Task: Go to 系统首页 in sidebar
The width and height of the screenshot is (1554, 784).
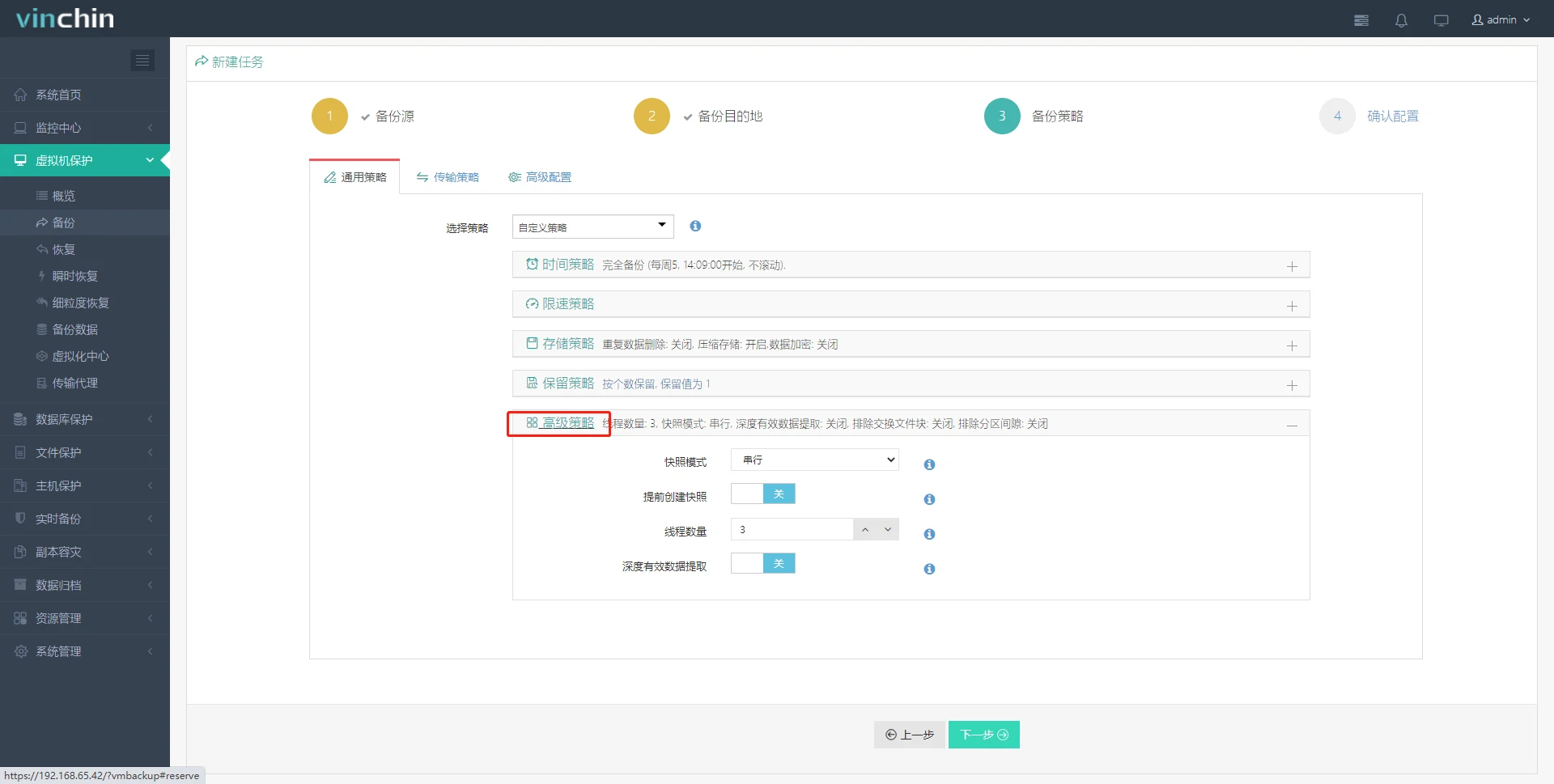Action: point(85,95)
